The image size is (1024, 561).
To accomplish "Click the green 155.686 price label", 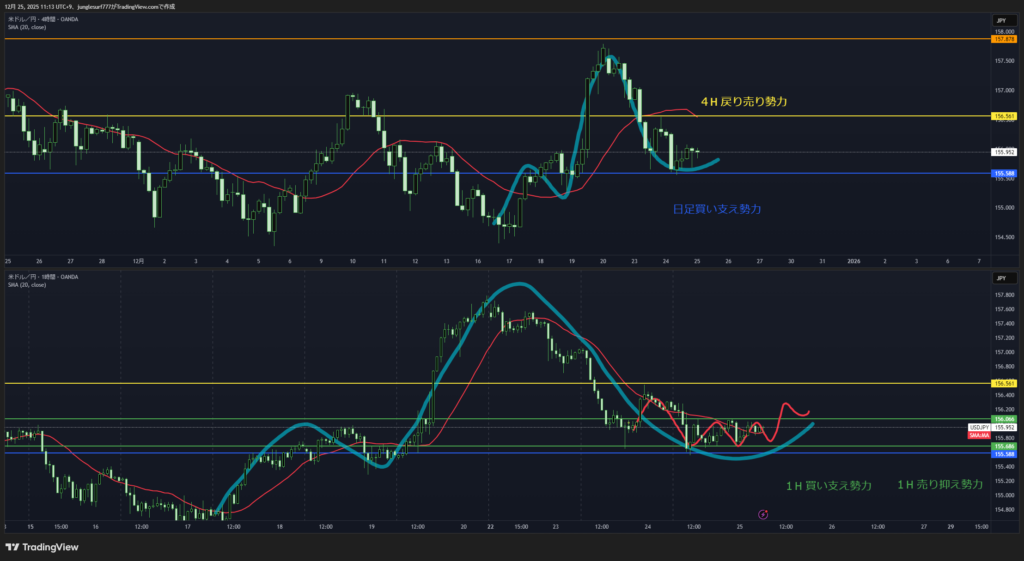I will pyautogui.click(x=1003, y=446).
